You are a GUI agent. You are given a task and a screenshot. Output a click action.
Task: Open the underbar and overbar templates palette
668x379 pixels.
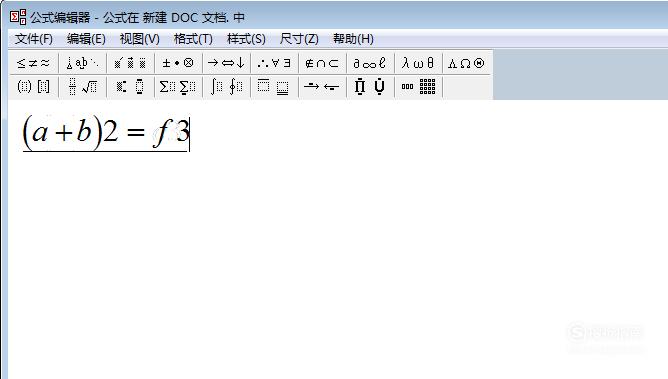tap(274, 87)
